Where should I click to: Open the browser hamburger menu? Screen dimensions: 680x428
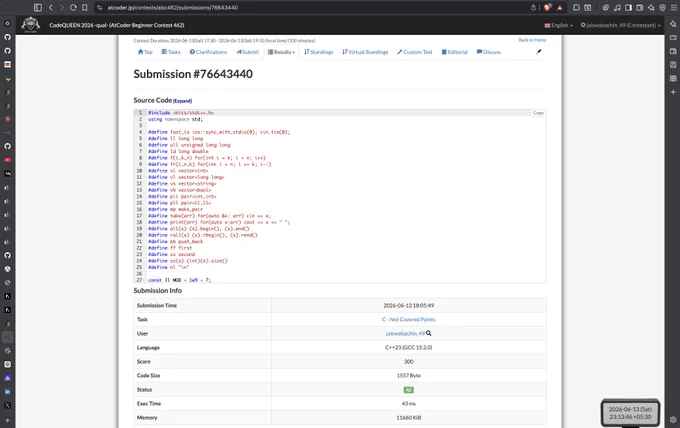[x=673, y=7]
